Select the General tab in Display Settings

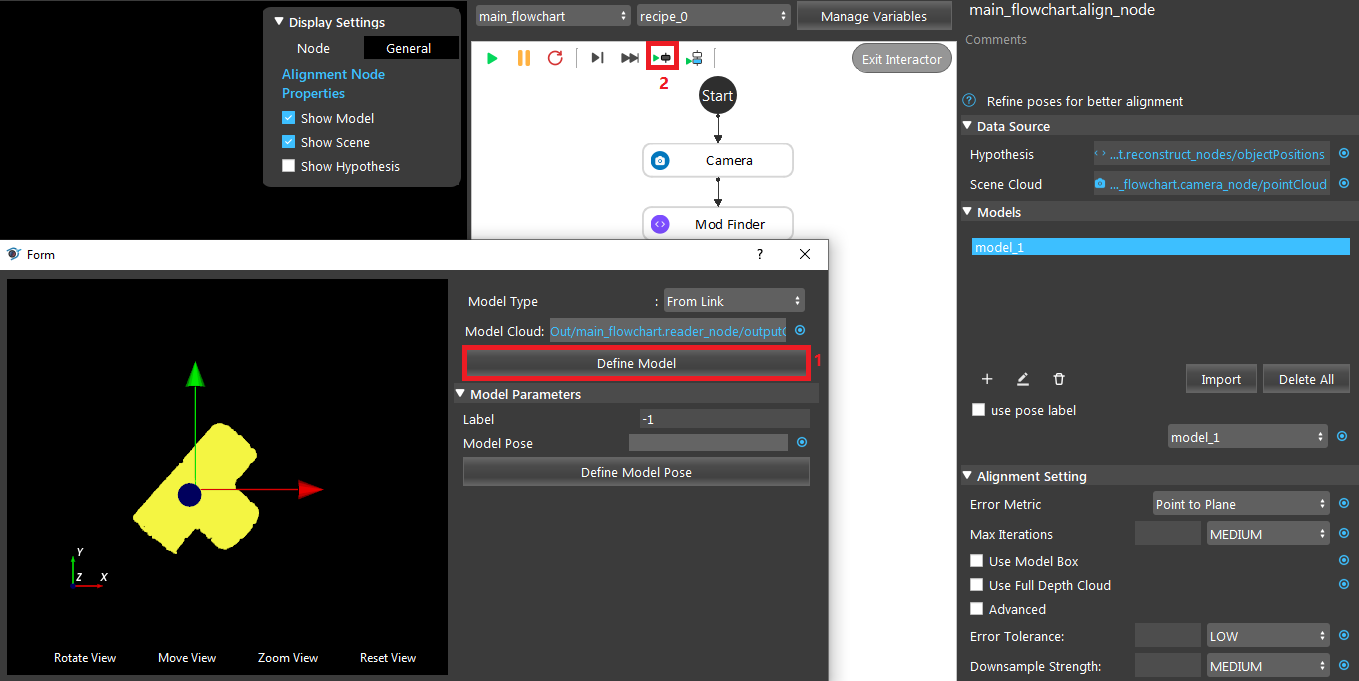pyautogui.click(x=409, y=48)
